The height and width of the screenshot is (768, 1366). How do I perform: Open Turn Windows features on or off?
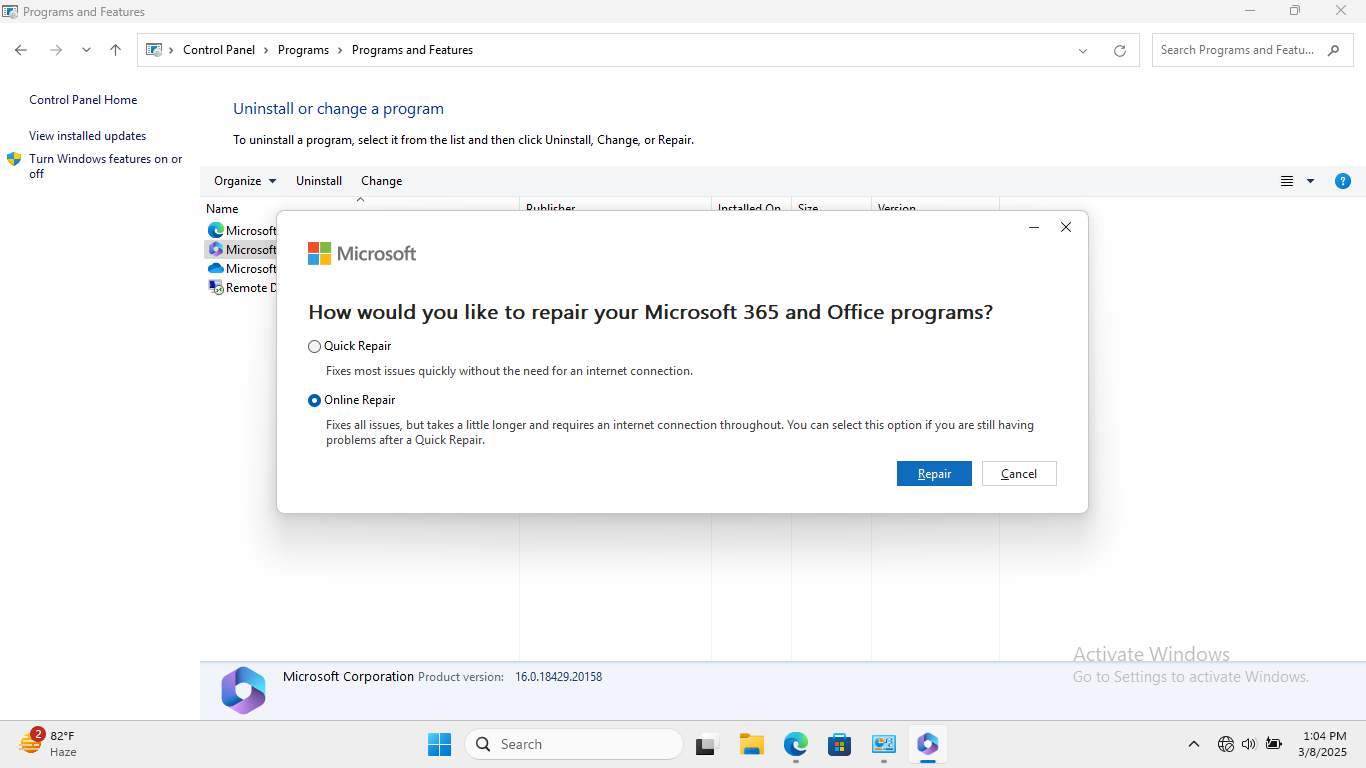coord(106,166)
